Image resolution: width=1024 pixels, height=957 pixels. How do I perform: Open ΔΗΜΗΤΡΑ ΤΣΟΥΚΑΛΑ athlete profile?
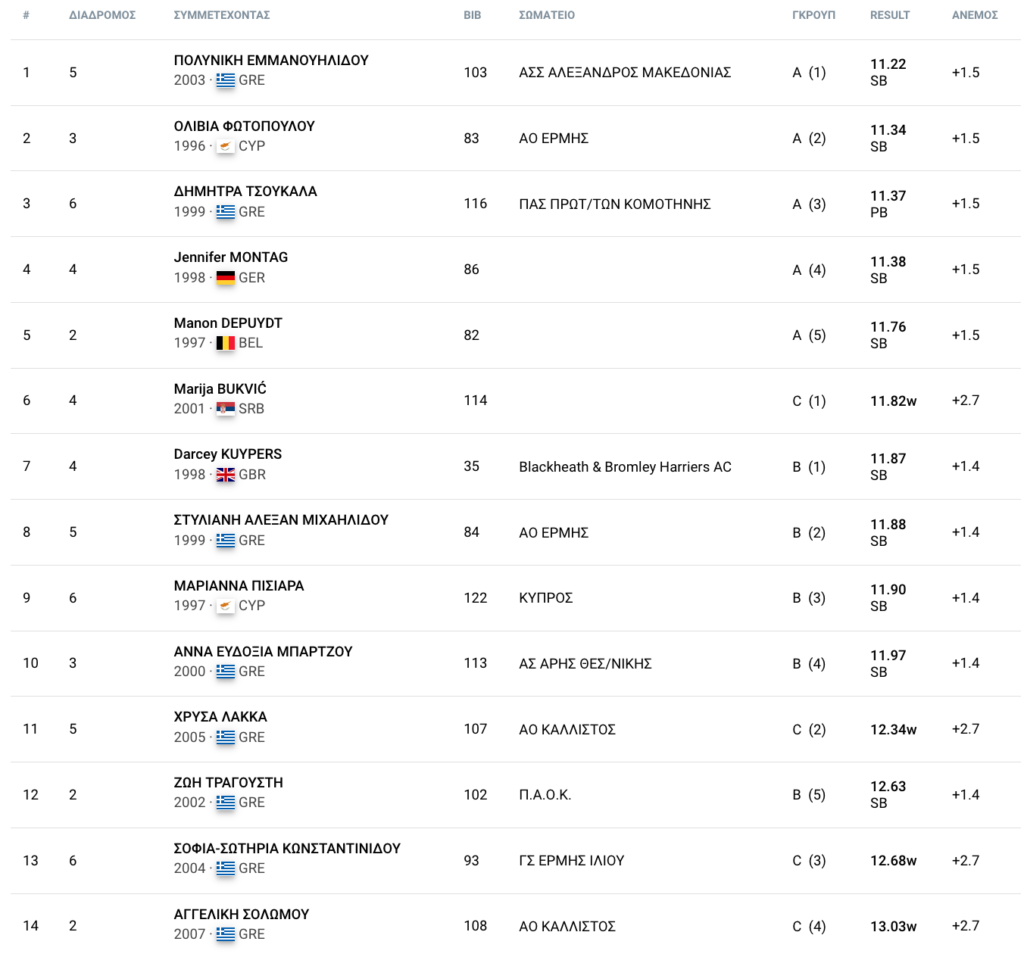pos(245,191)
